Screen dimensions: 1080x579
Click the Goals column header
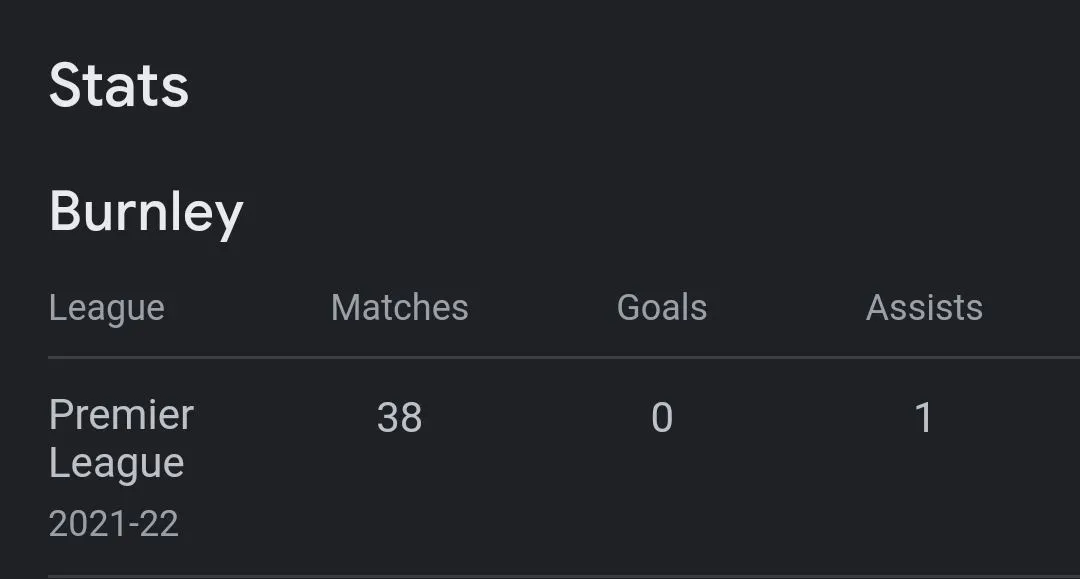[x=662, y=308]
